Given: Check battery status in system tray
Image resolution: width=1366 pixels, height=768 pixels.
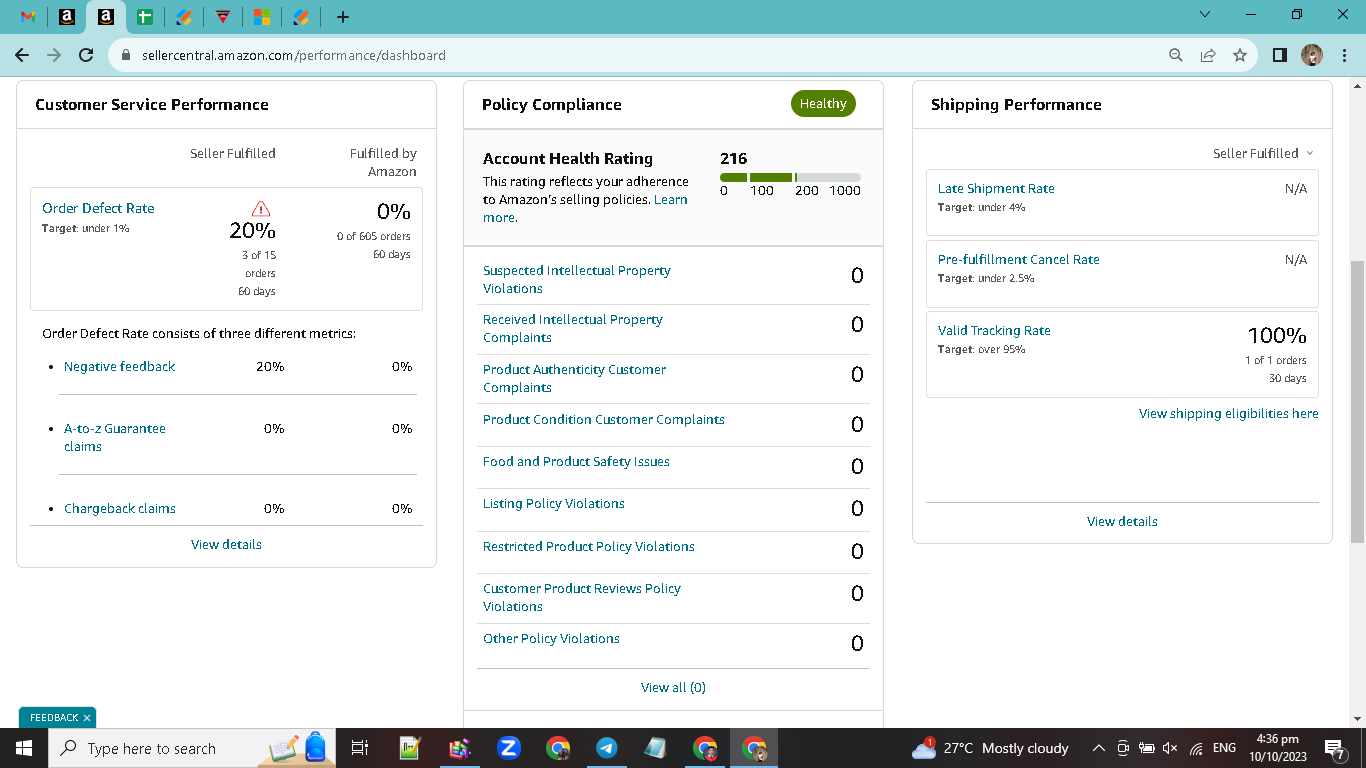Looking at the screenshot, I should (x=1147, y=748).
